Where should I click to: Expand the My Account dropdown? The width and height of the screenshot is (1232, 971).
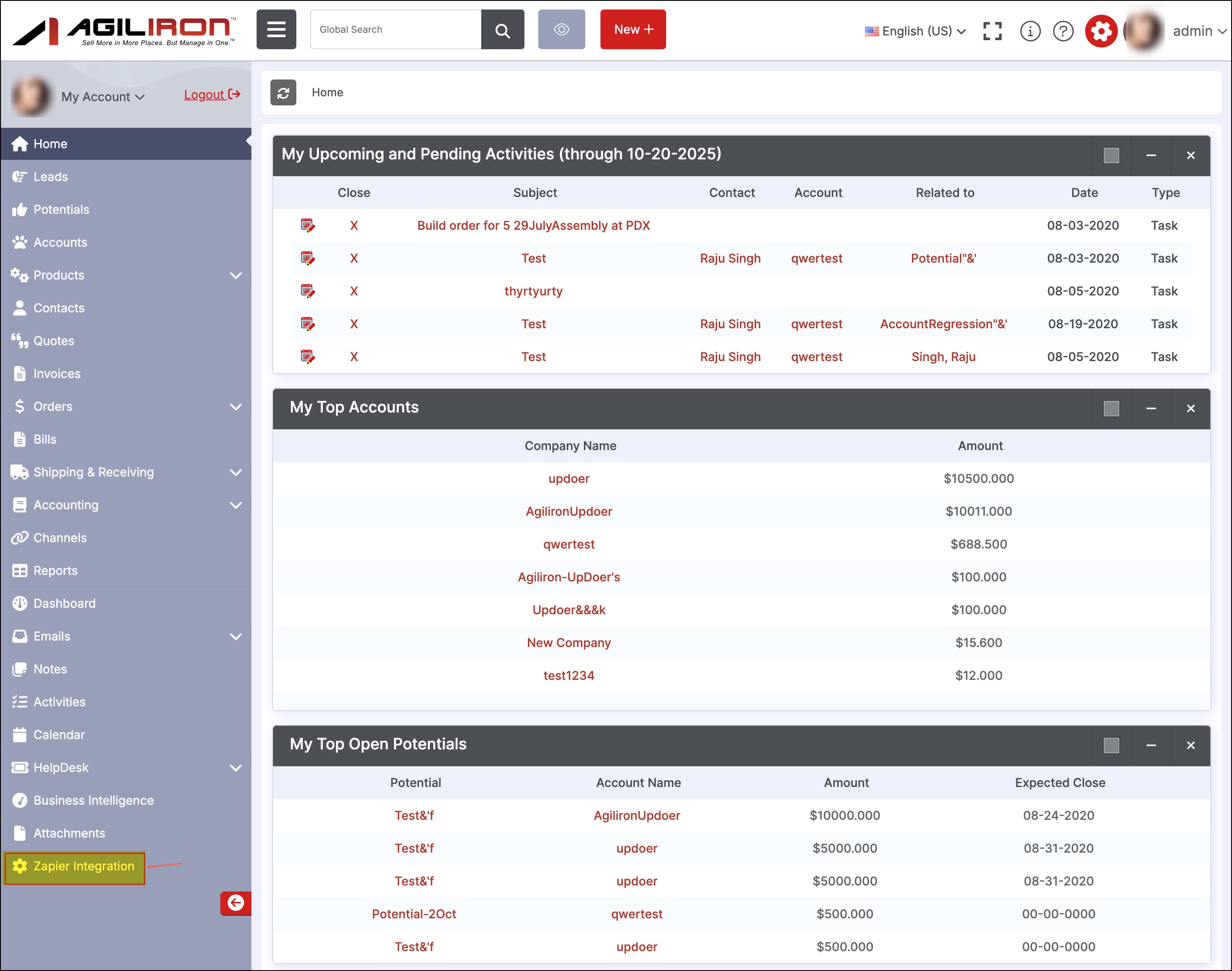click(103, 97)
